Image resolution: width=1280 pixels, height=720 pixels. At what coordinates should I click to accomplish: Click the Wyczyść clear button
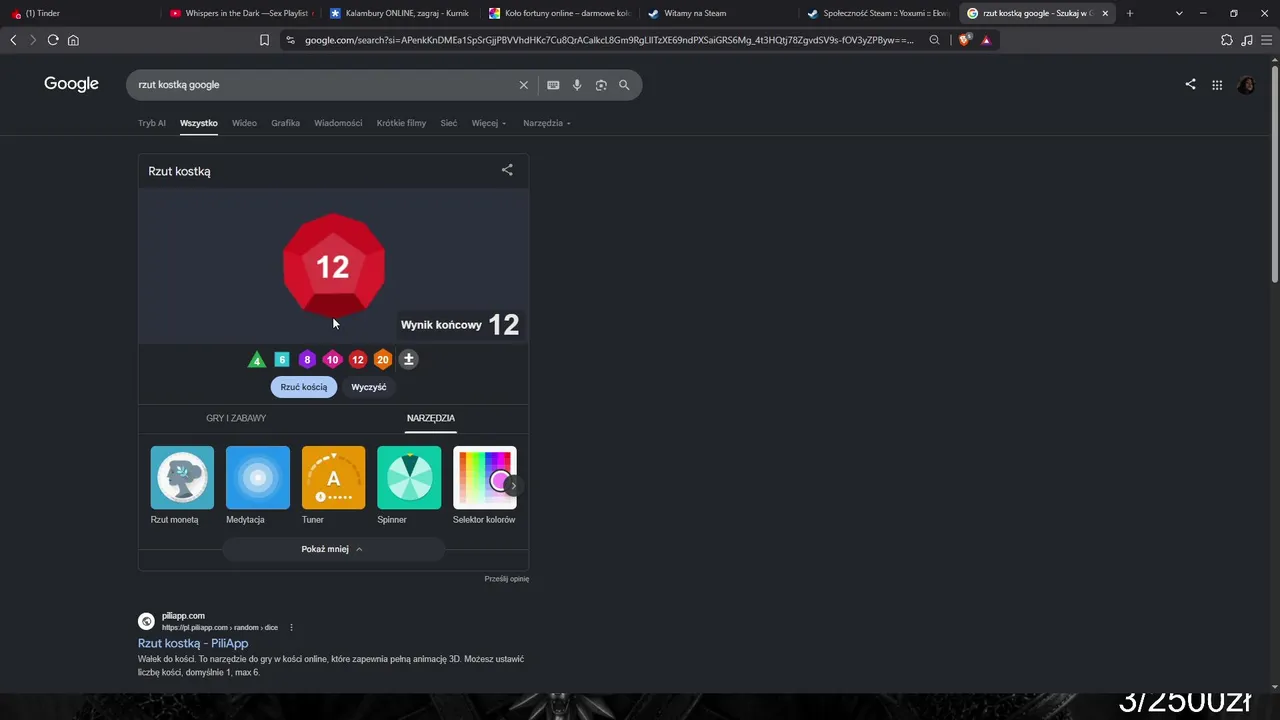[x=369, y=387]
